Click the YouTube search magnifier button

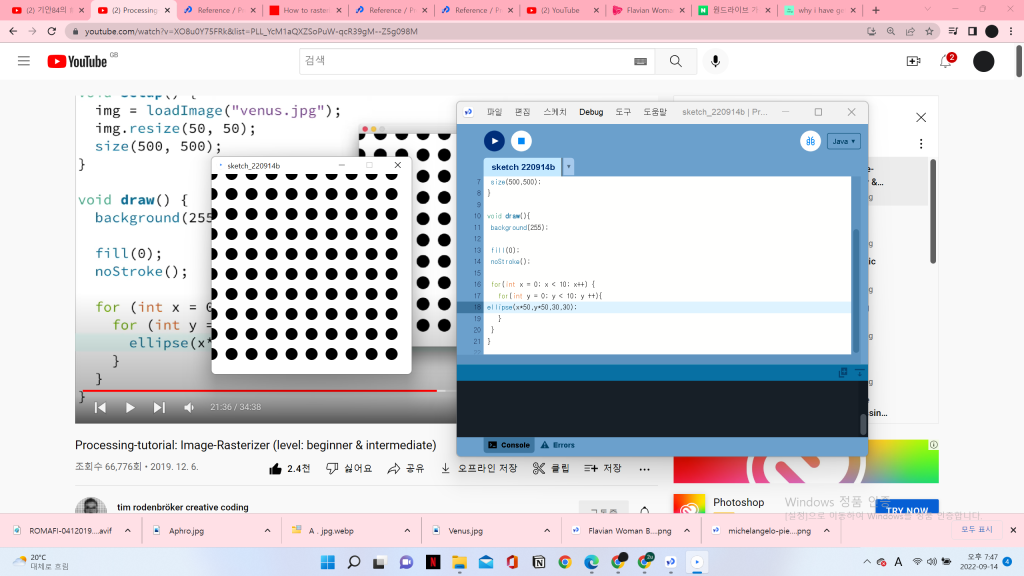tap(675, 61)
